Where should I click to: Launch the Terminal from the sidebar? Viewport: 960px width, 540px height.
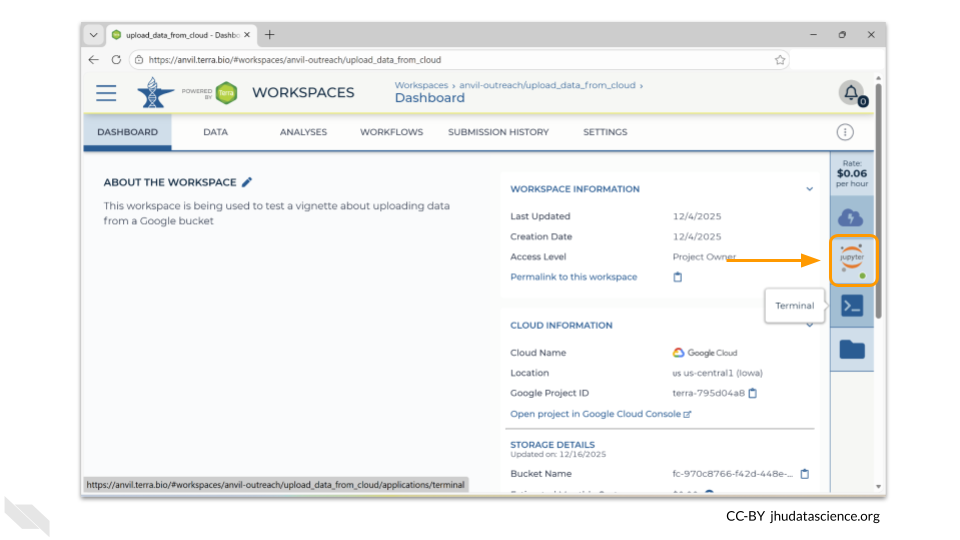point(852,306)
